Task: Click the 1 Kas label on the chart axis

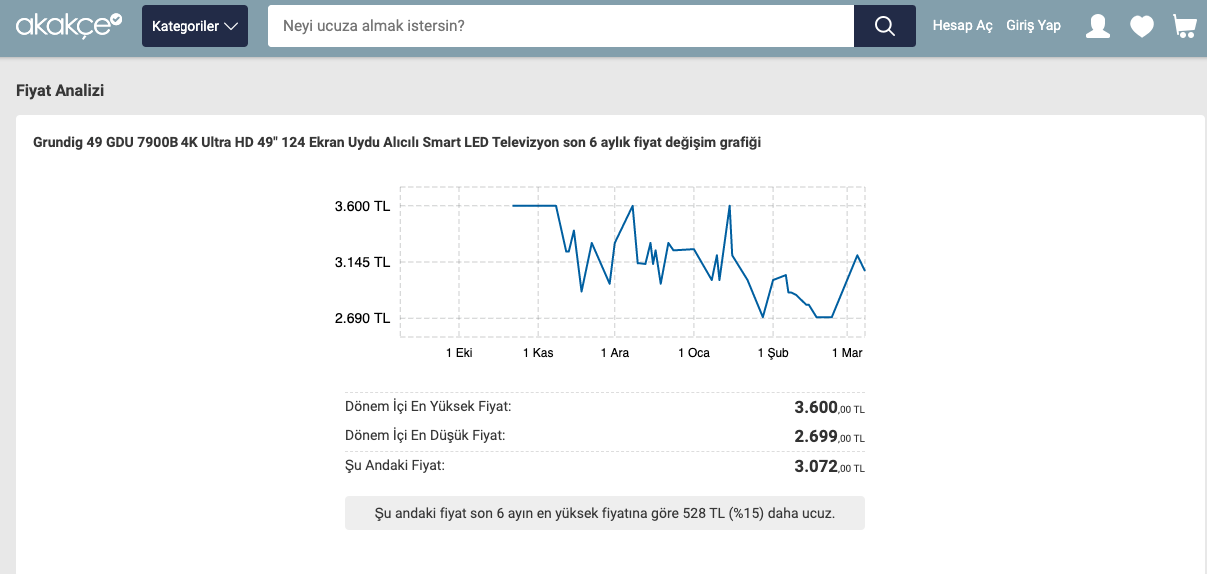Action: 537,353
